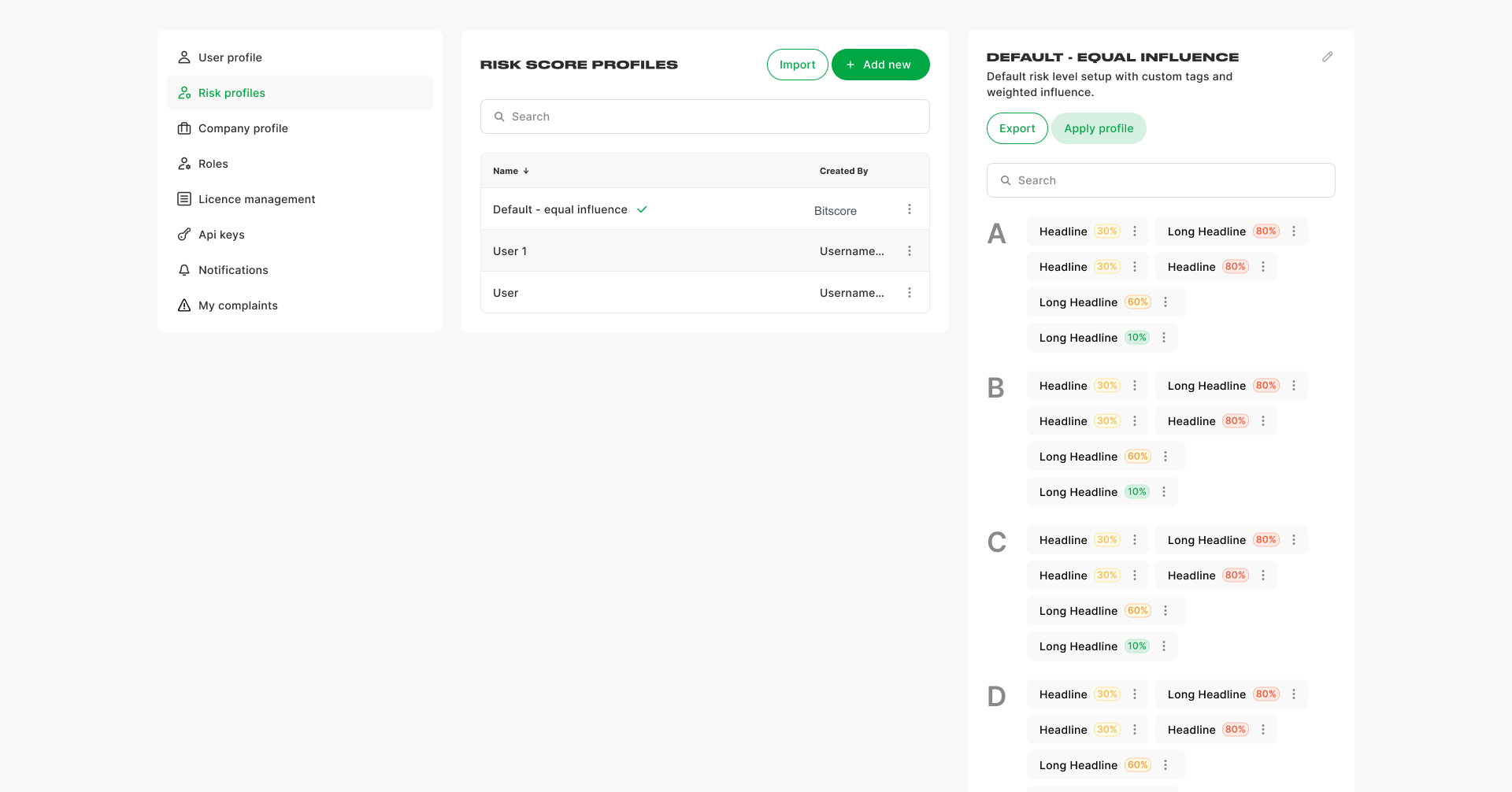Screen dimensions: 1512x792
Task: Open menu for Headline 80% tag in section C
Action: [1263, 575]
